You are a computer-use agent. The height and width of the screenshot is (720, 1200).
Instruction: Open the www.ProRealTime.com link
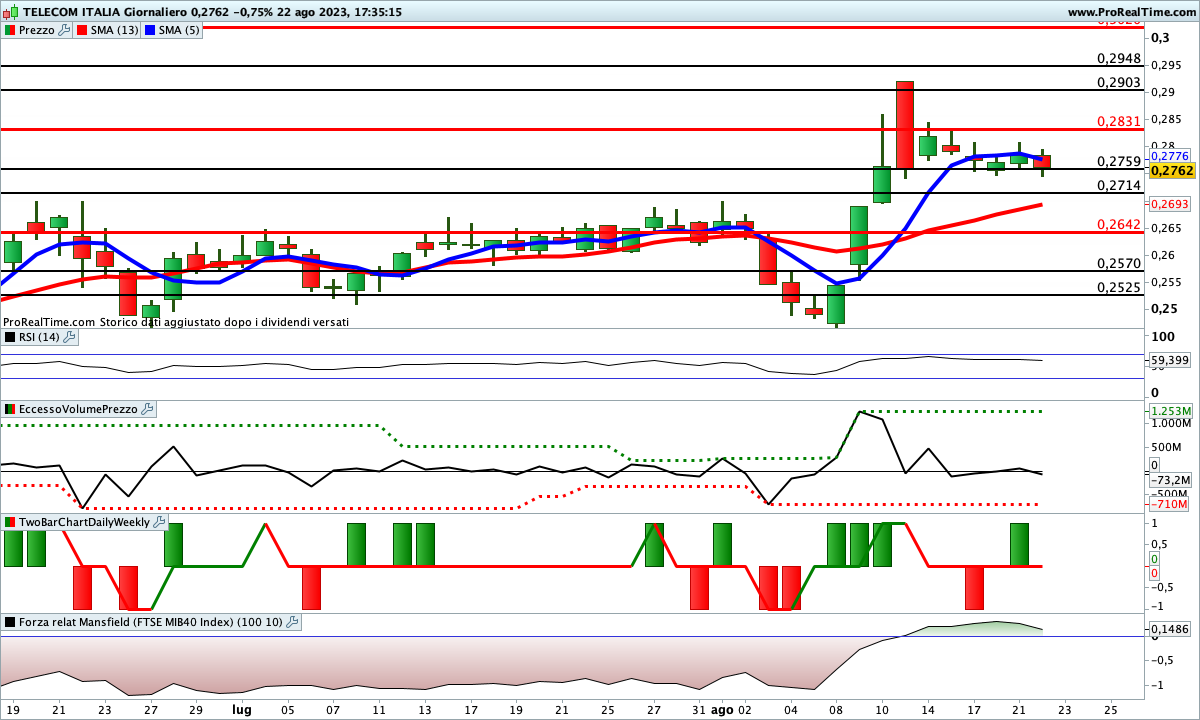click(1131, 12)
